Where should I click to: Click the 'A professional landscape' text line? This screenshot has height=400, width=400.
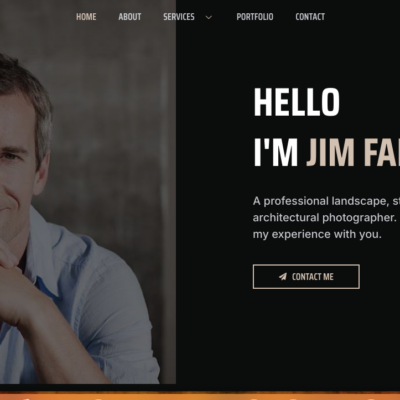tap(326, 201)
